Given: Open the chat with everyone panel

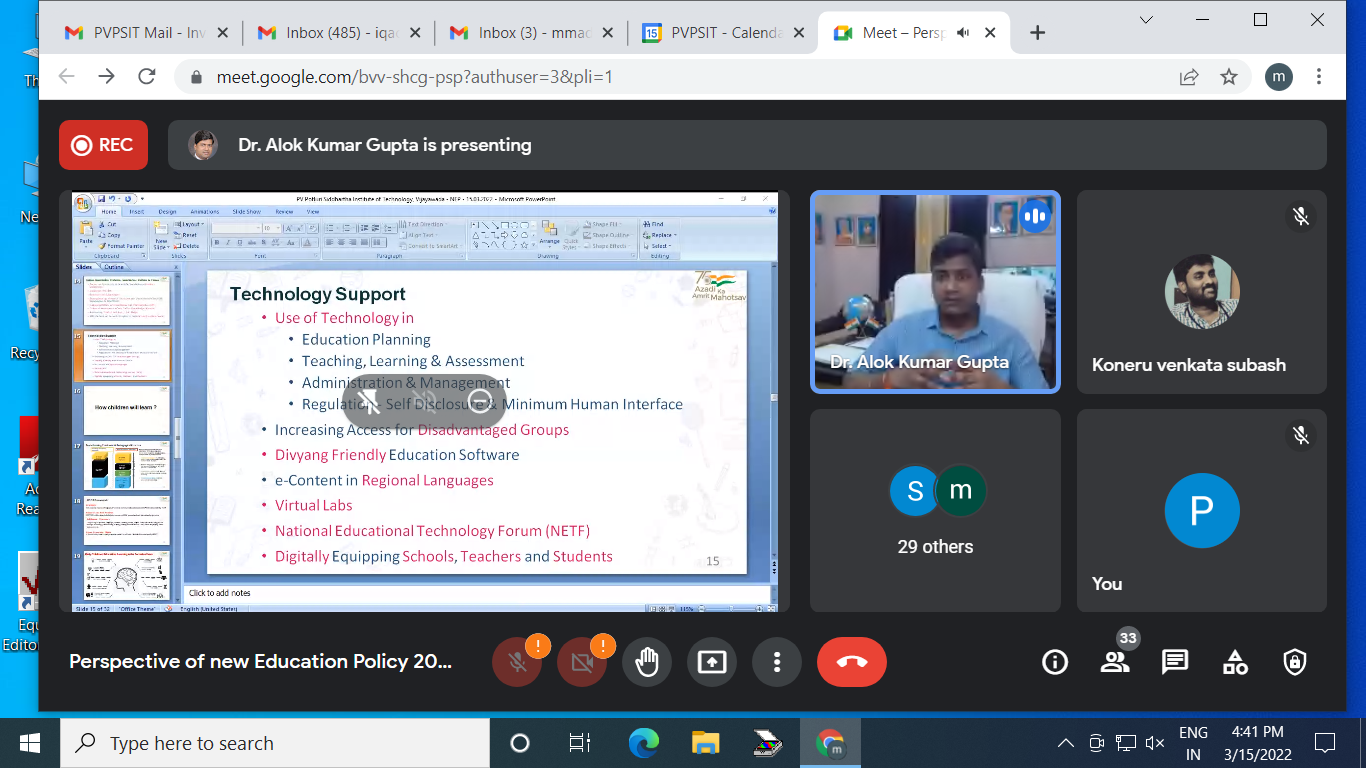Looking at the screenshot, I should click(x=1174, y=662).
